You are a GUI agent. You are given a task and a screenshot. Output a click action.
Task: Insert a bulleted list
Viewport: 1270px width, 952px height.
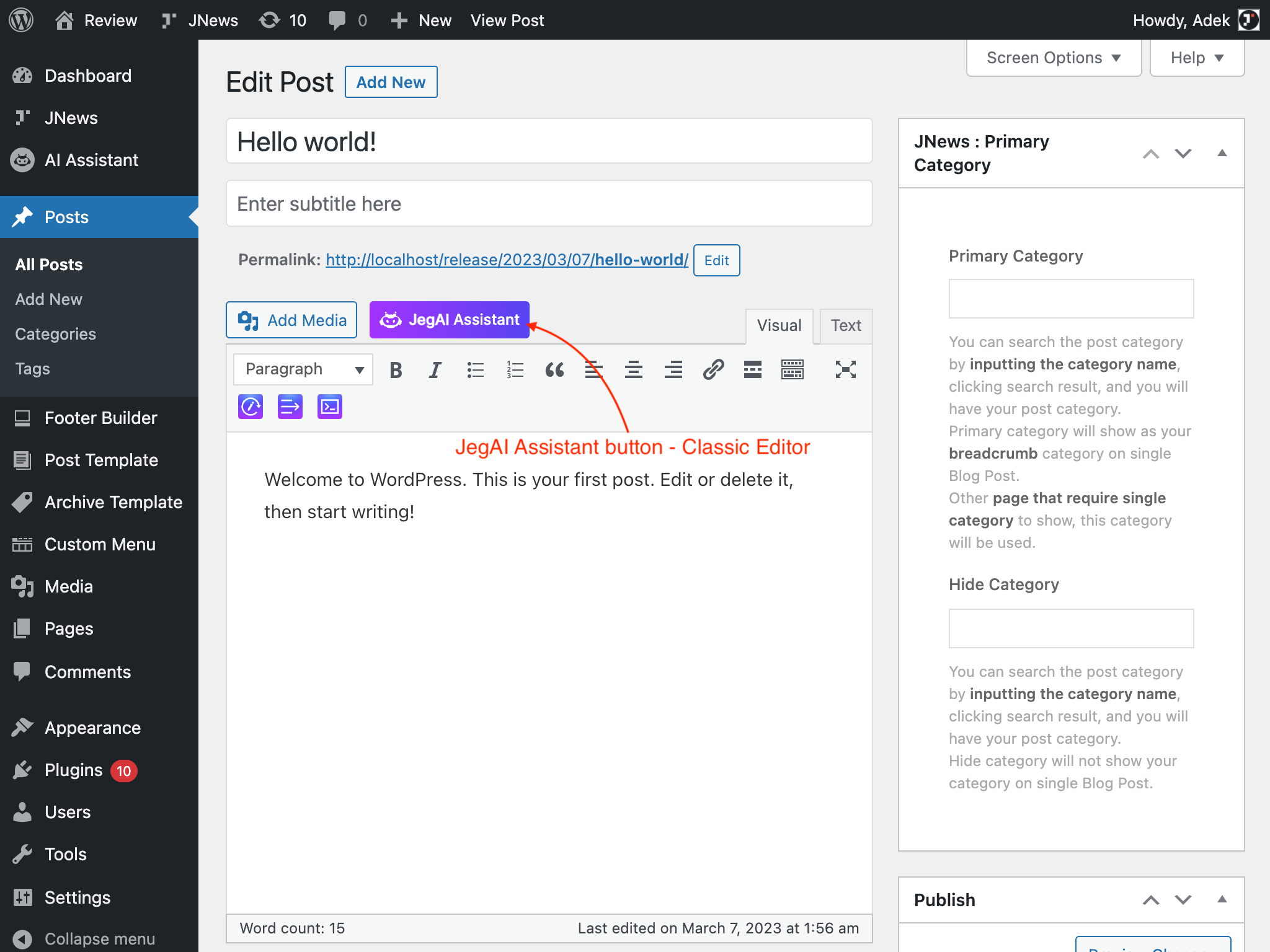475,370
